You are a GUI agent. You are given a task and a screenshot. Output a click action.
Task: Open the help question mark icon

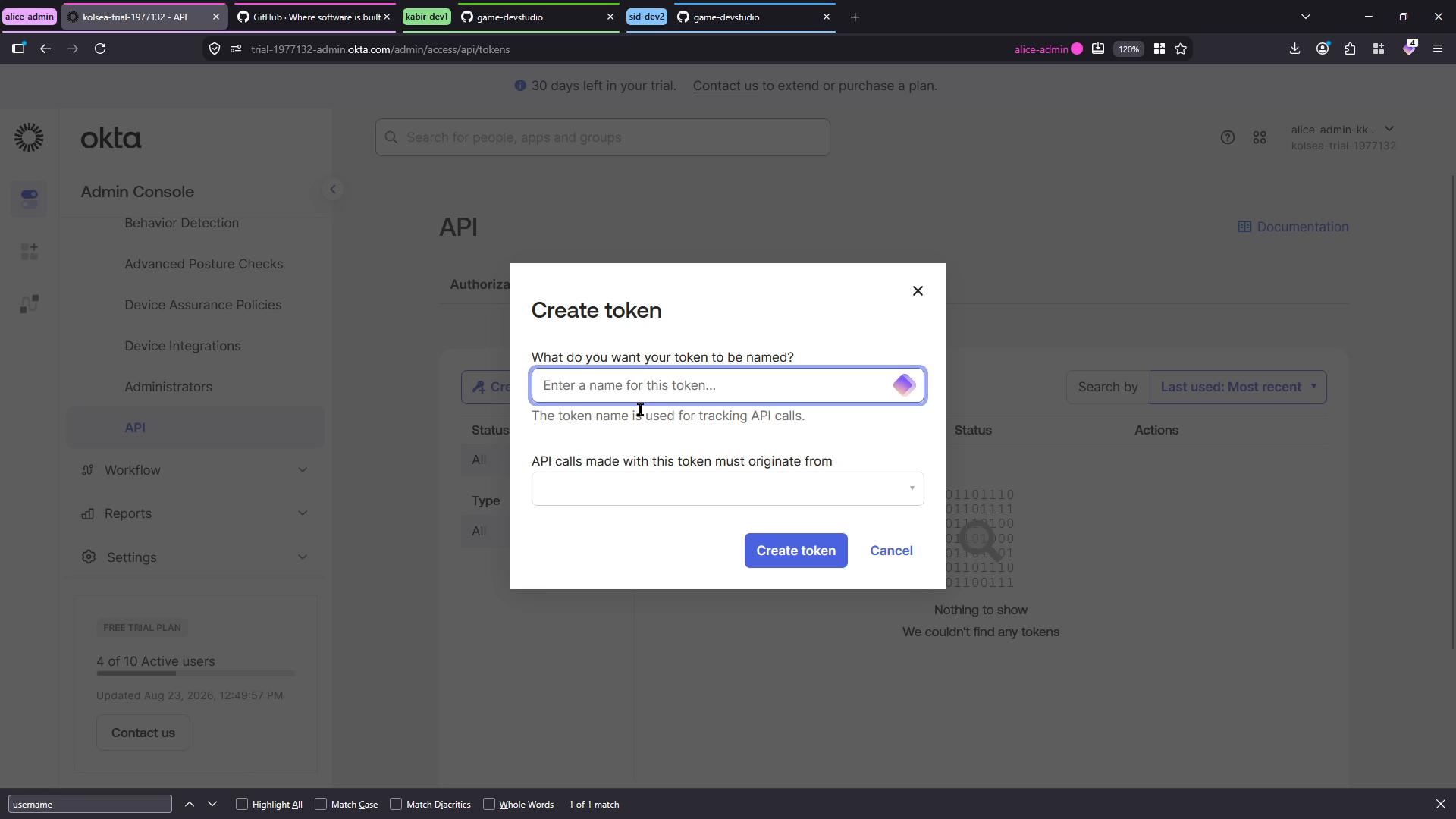1227,137
